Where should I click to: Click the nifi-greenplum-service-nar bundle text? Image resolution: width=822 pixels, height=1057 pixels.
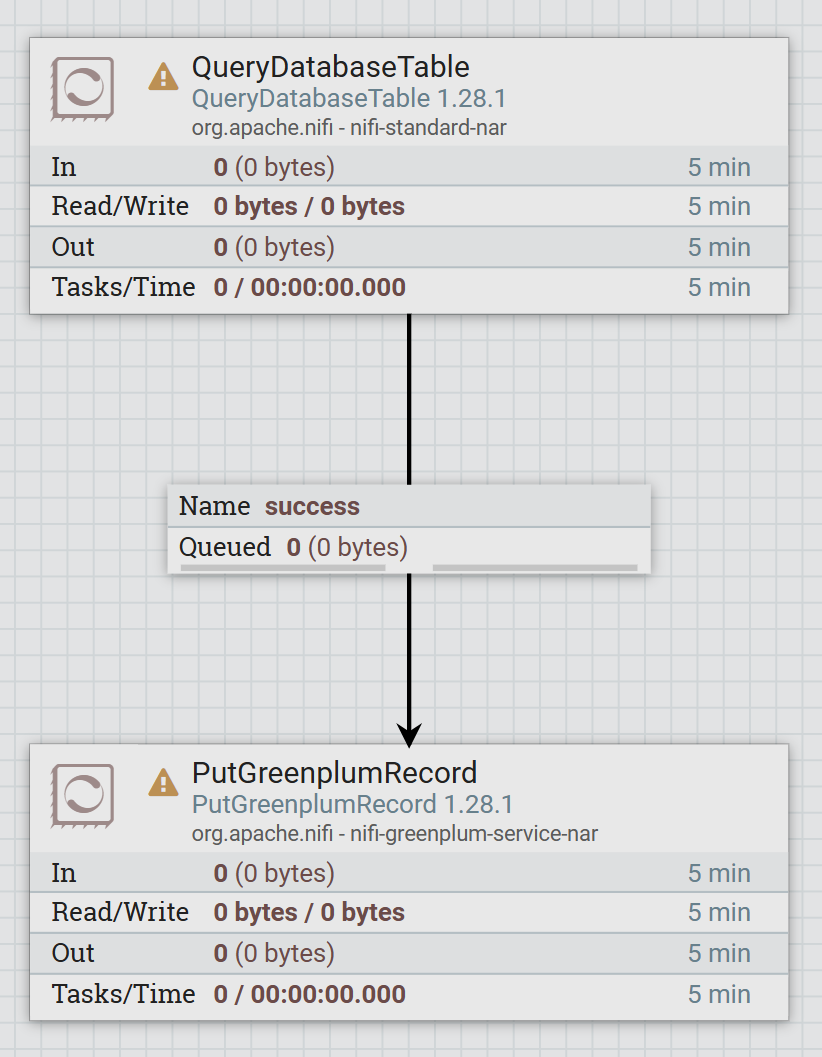[x=474, y=834]
